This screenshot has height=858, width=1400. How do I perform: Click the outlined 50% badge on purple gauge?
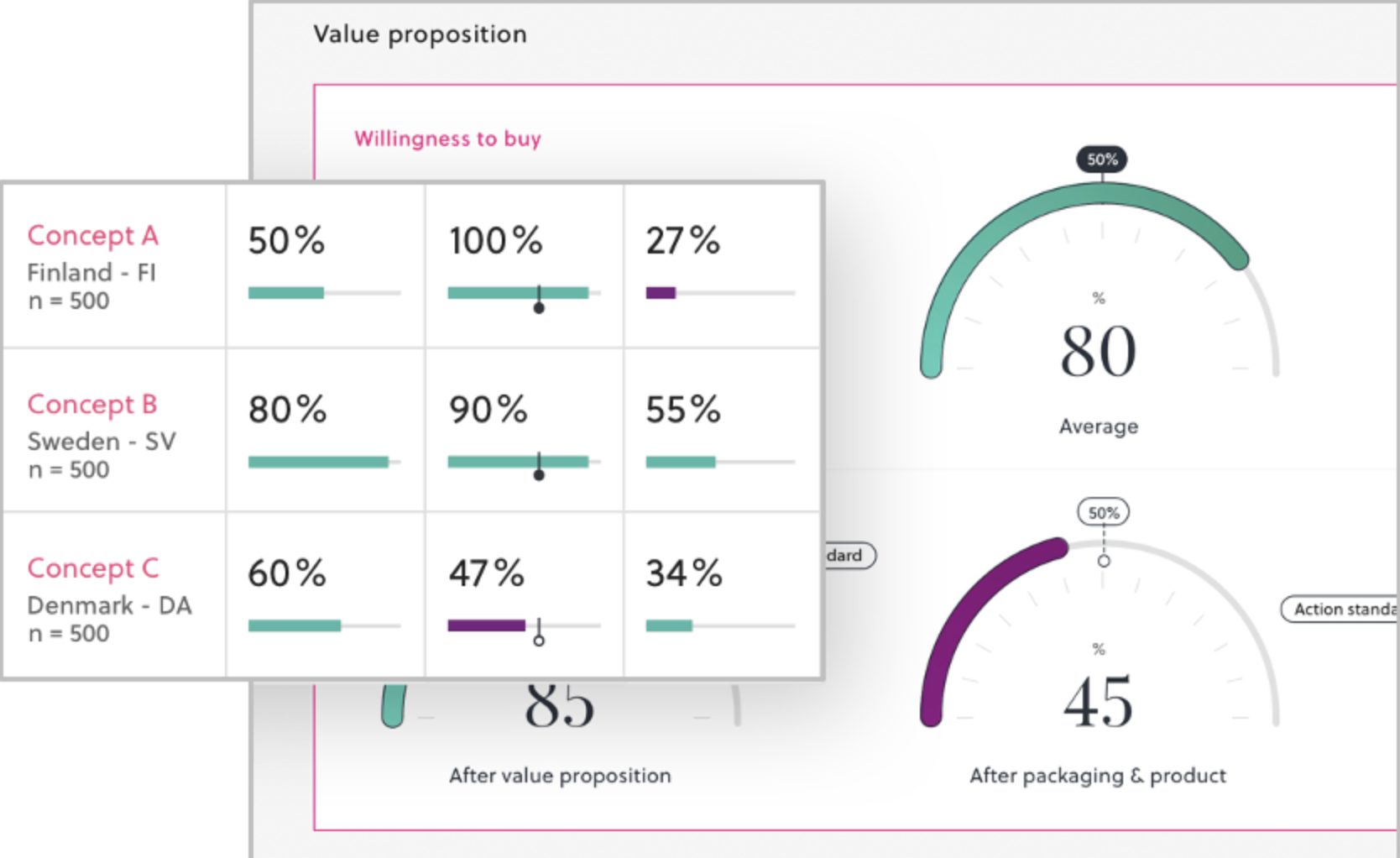(x=1103, y=512)
